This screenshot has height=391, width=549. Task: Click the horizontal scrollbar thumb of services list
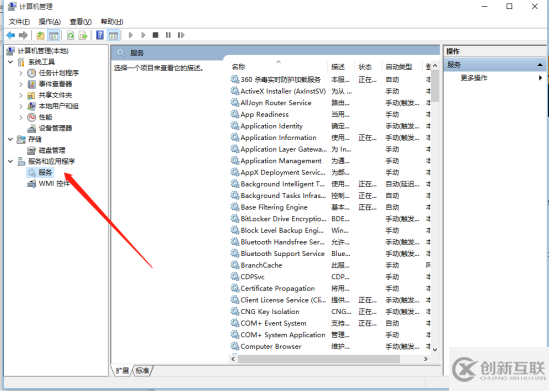pos(319,359)
